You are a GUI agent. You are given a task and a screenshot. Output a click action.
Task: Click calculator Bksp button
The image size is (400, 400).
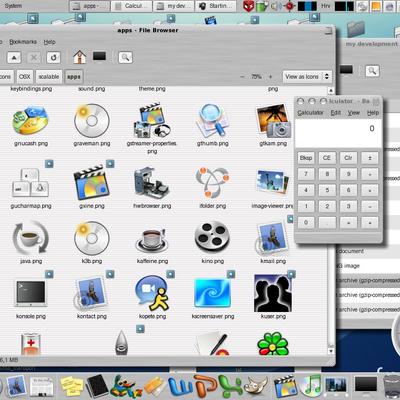pyautogui.click(x=306, y=158)
